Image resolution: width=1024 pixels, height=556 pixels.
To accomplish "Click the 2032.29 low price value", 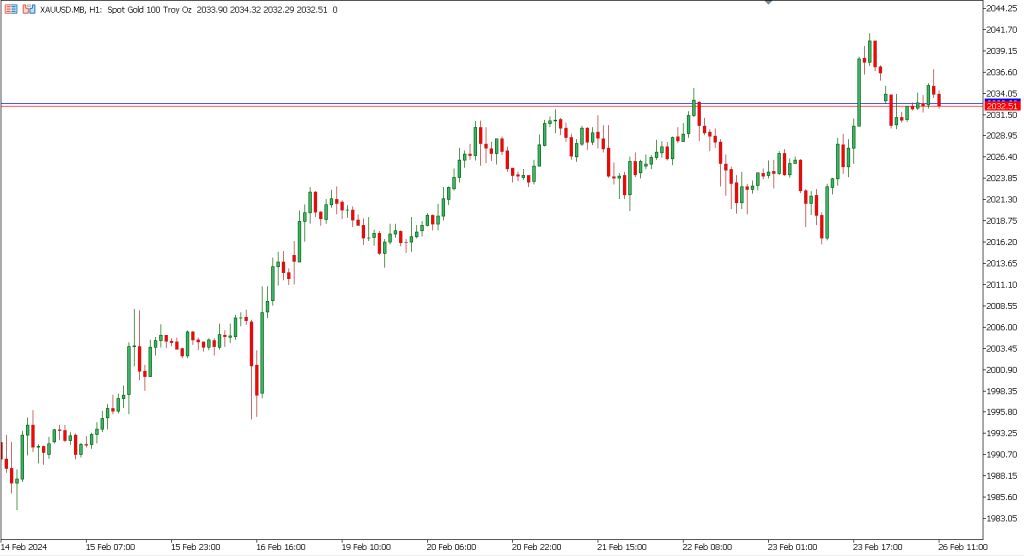I will click(278, 10).
